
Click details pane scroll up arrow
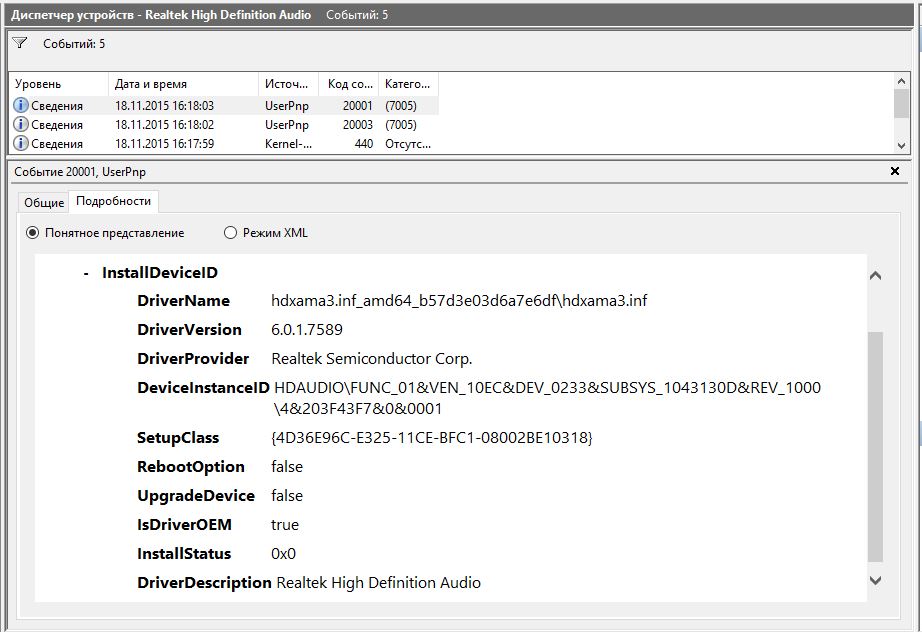(x=875, y=275)
